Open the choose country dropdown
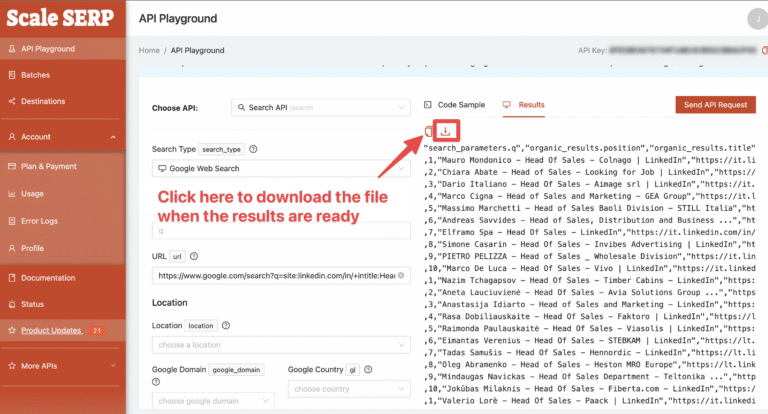Viewport: 768px width, 414px height. [348, 389]
